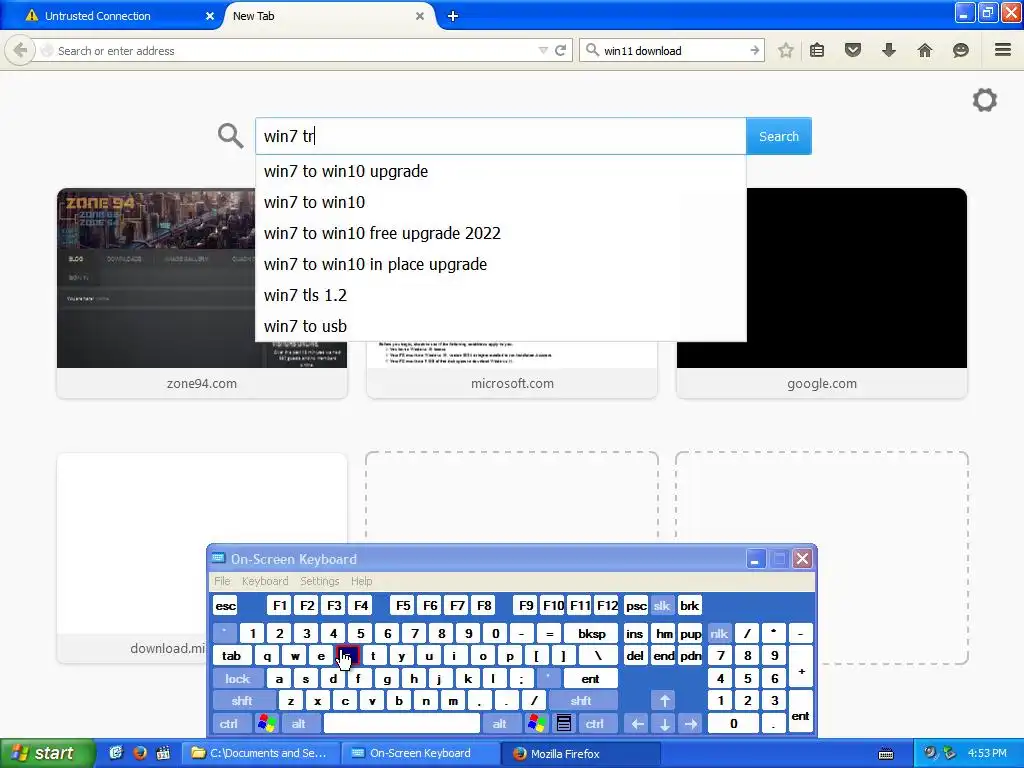Screen dimensions: 1024x768
Task: Reload the page with the refresh icon
Action: (x=560, y=50)
